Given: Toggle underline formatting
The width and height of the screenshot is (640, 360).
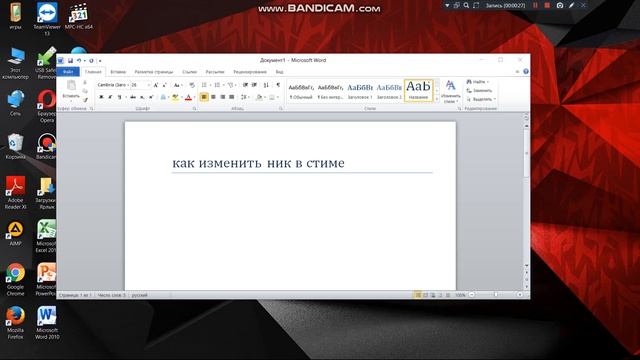Looking at the screenshot, I should [119, 97].
